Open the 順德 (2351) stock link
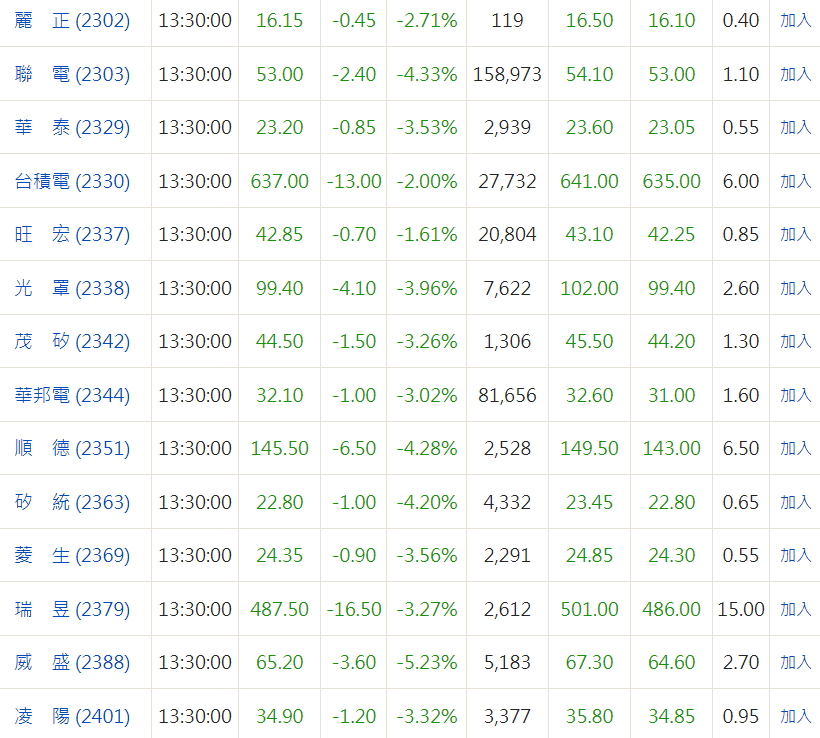 [x=72, y=448]
